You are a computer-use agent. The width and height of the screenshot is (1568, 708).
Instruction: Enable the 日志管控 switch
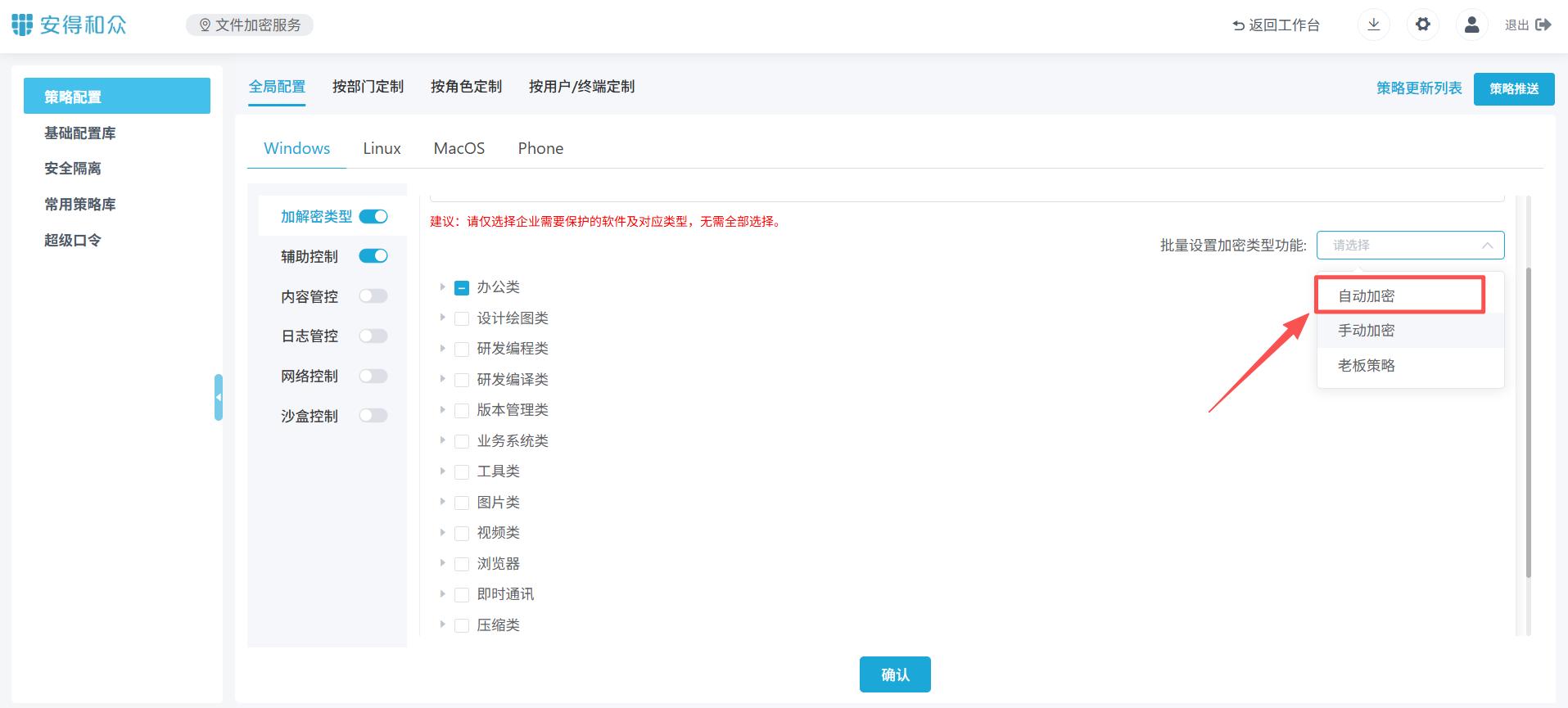(373, 336)
